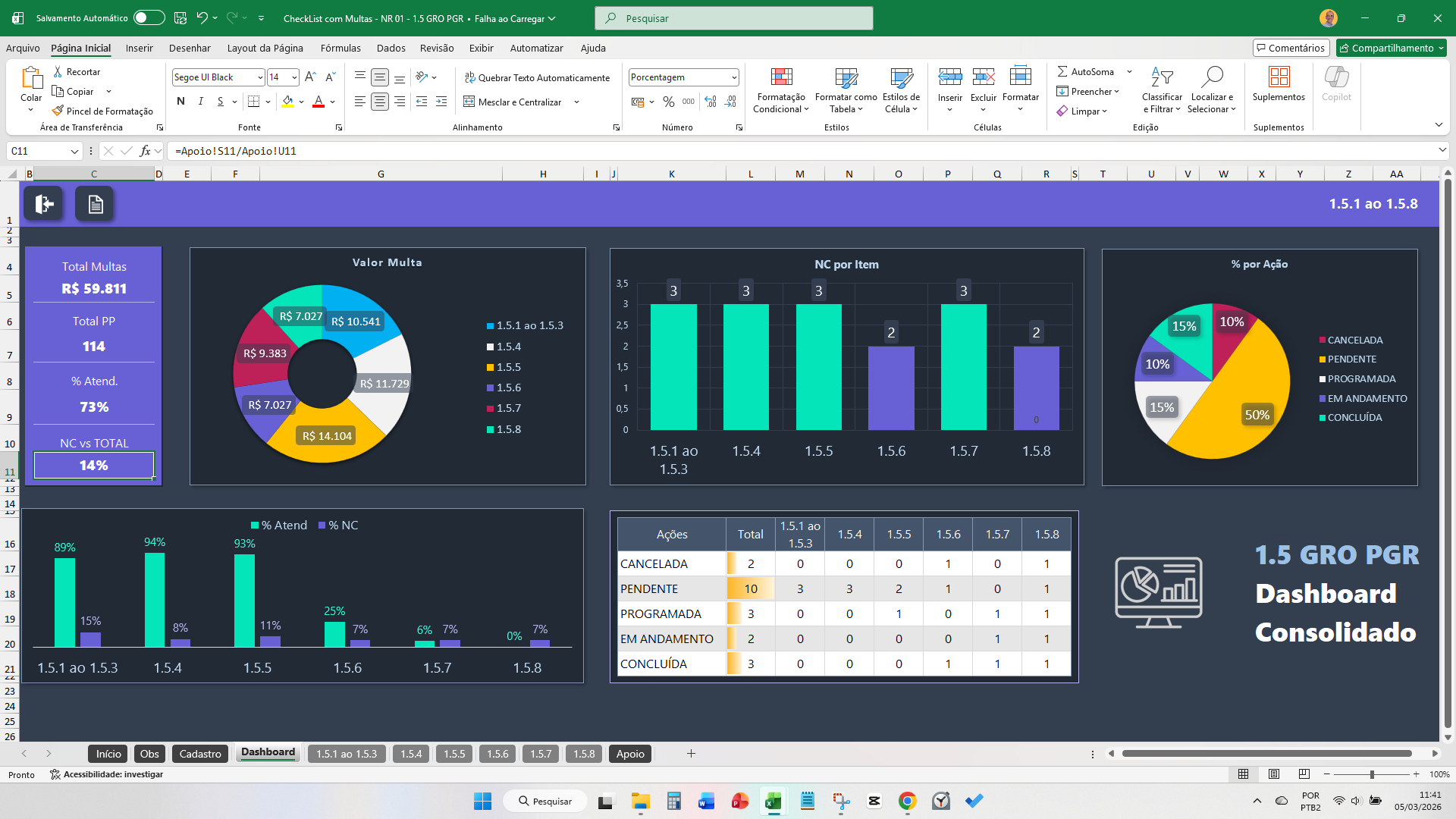Open the Fórmulas ribbon tab
This screenshot has width=1456, height=819.
(x=340, y=48)
